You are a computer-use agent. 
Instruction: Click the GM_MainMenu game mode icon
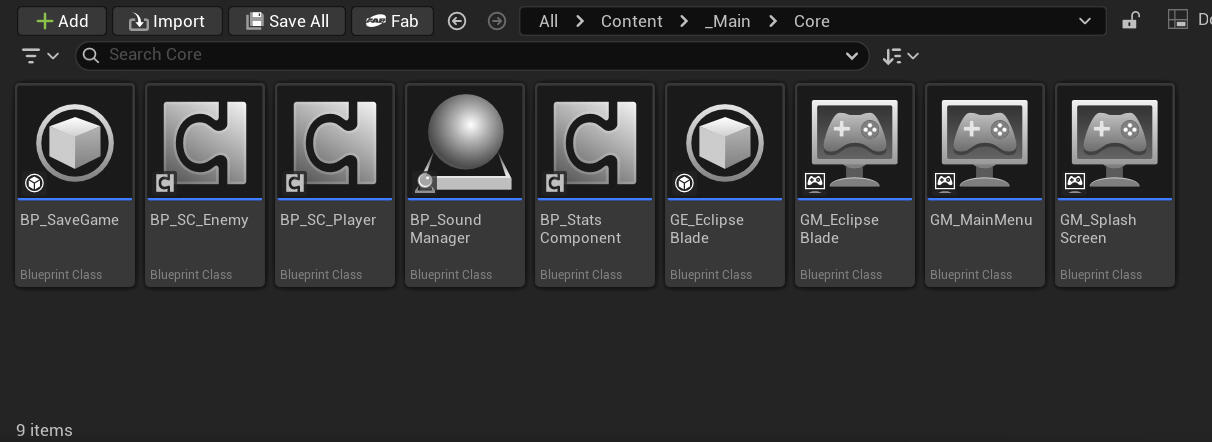pos(985,142)
